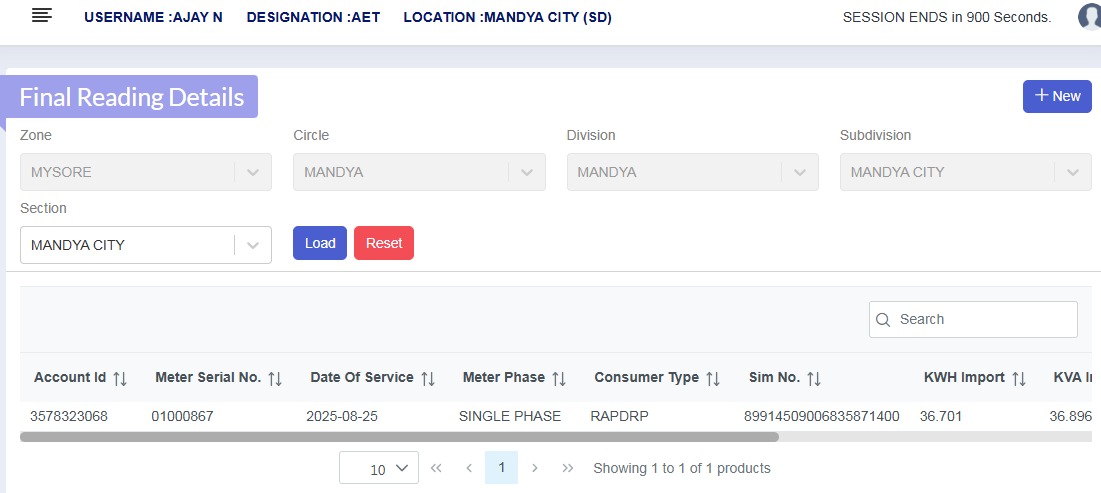Screen dimensions: 1101x493
Task: Open the hamburger navigation menu
Action: [x=42, y=16]
